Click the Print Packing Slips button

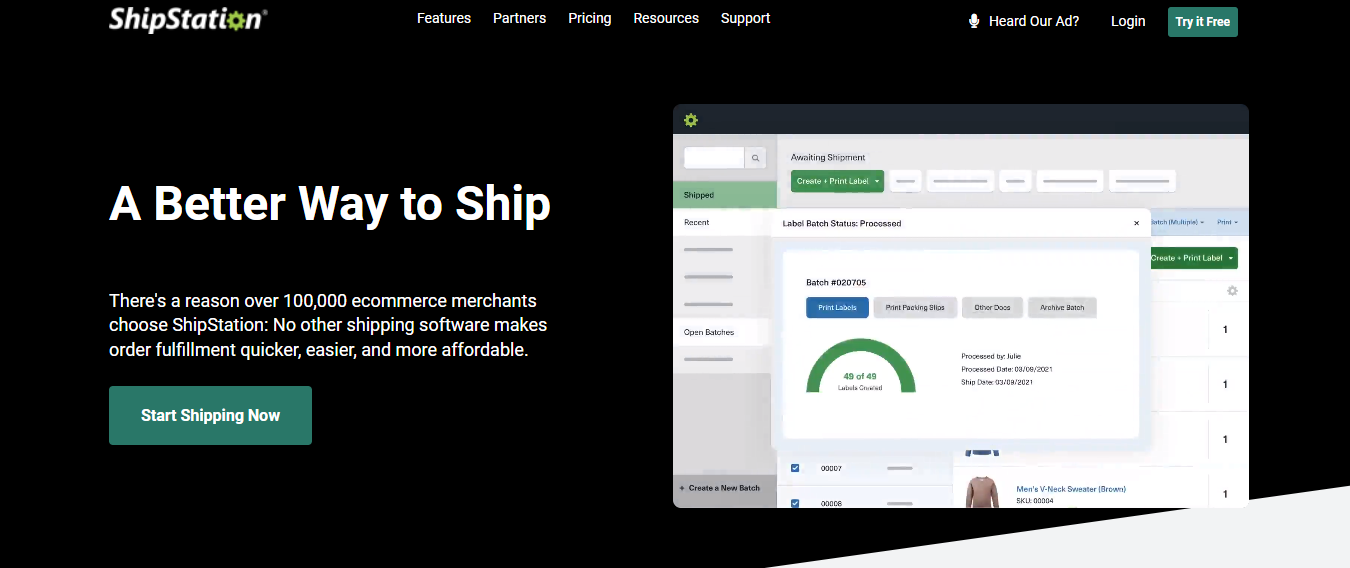click(915, 307)
